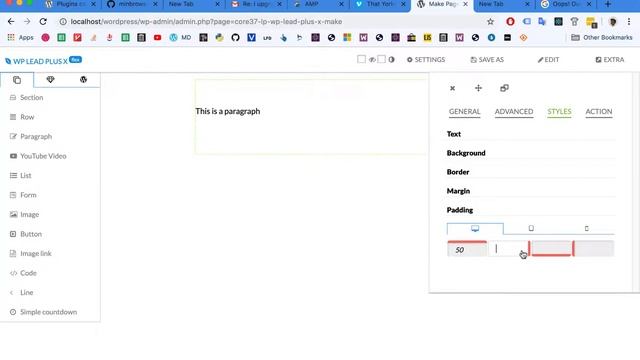The width and height of the screenshot is (640, 360).
Task: Click the eye visibility icon in toolbar
Action: 372,60
